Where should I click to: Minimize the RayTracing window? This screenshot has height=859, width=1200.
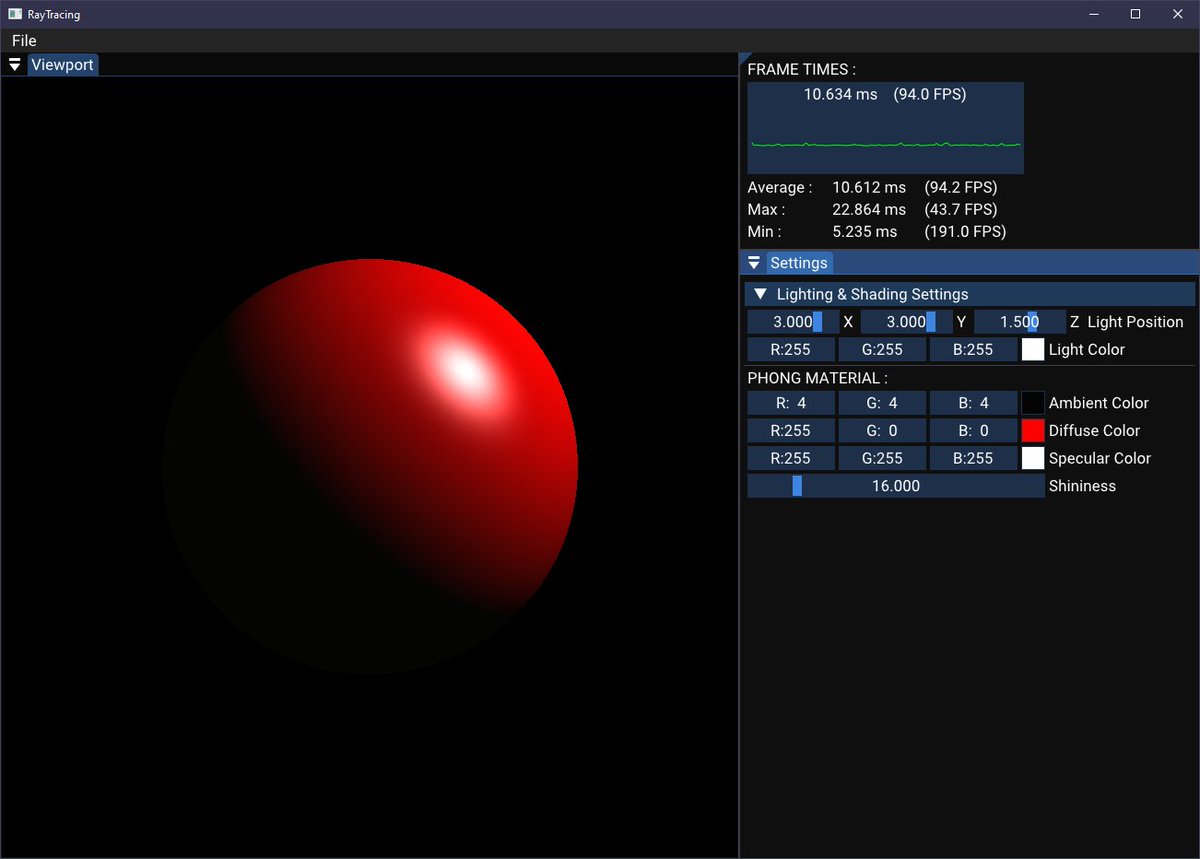[x=1093, y=14]
